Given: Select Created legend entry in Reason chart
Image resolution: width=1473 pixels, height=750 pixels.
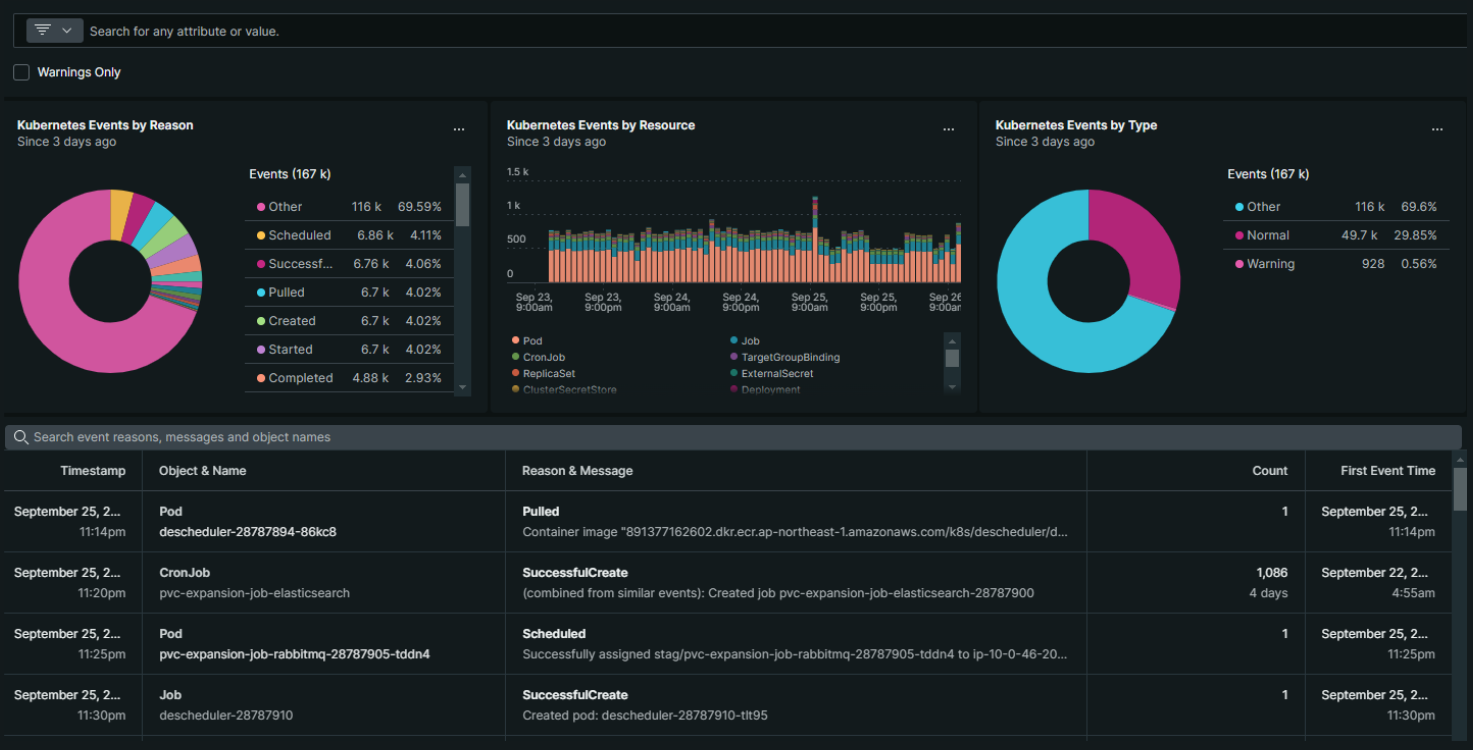Looking at the screenshot, I should (x=349, y=321).
